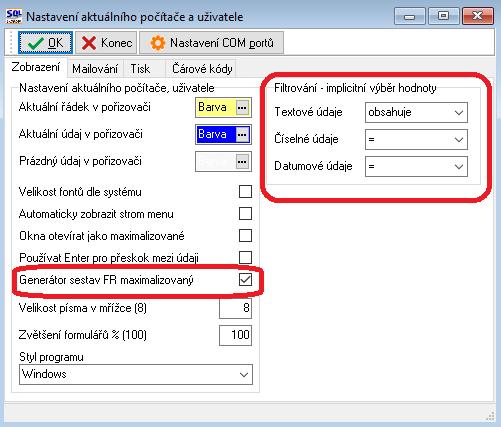Screen dimensions: 501x427
Task: Open the Styl programu Windows dropdown
Action: [136, 374]
